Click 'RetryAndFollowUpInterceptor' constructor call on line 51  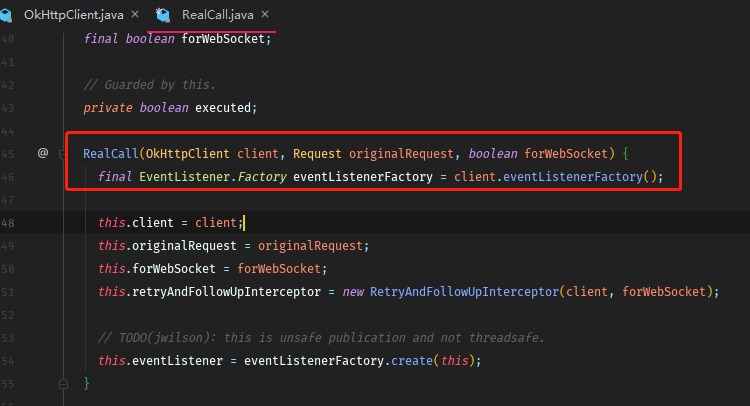pyautogui.click(x=464, y=292)
